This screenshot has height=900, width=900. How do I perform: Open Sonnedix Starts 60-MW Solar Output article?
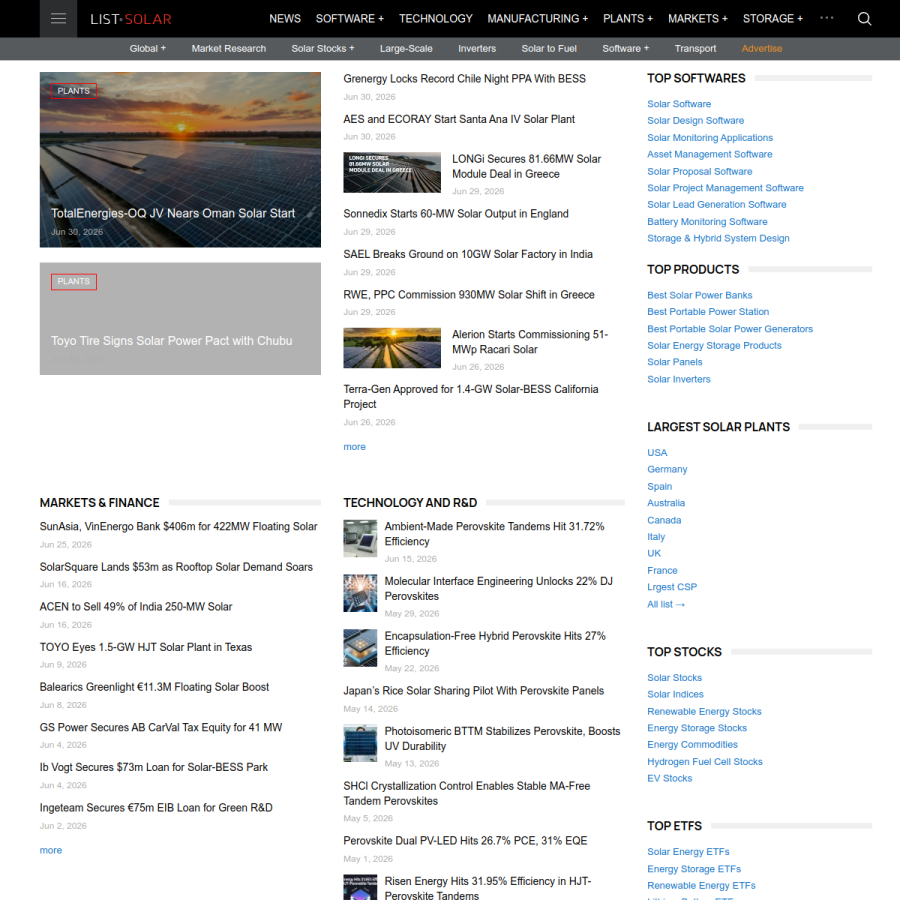456,214
